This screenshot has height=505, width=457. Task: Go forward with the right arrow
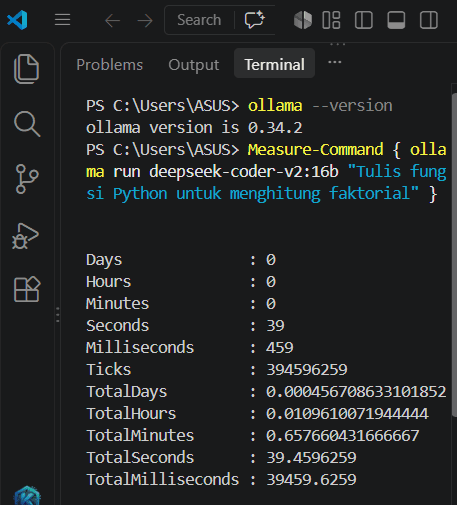pyautogui.click(x=145, y=21)
